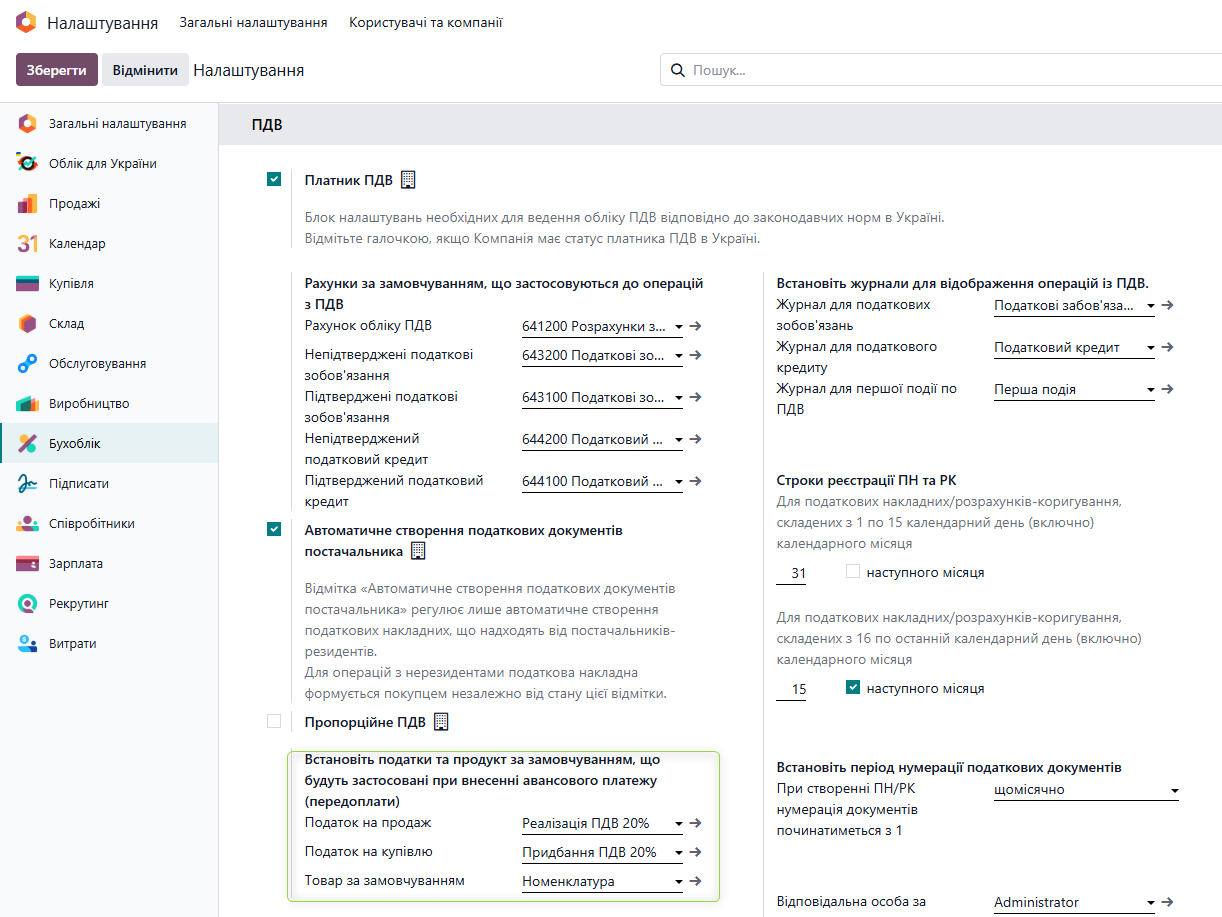Click the Відмінити button

click(x=145, y=70)
